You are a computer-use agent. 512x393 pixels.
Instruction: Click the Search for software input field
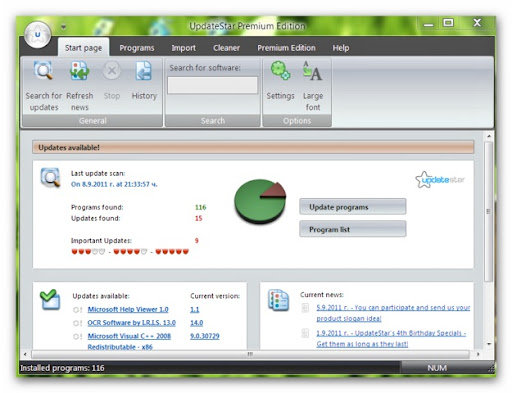coord(212,85)
